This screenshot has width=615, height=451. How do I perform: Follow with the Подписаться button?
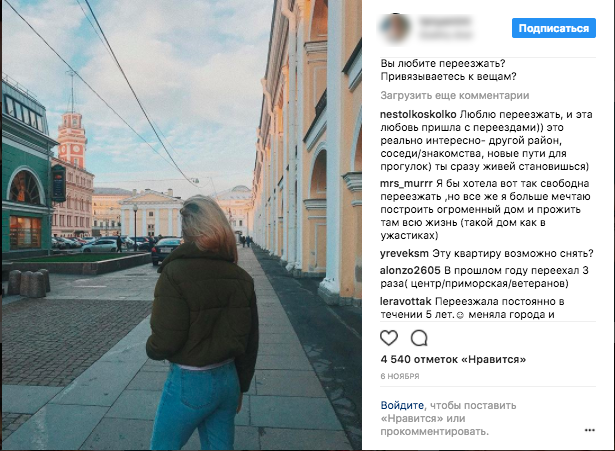553,28
